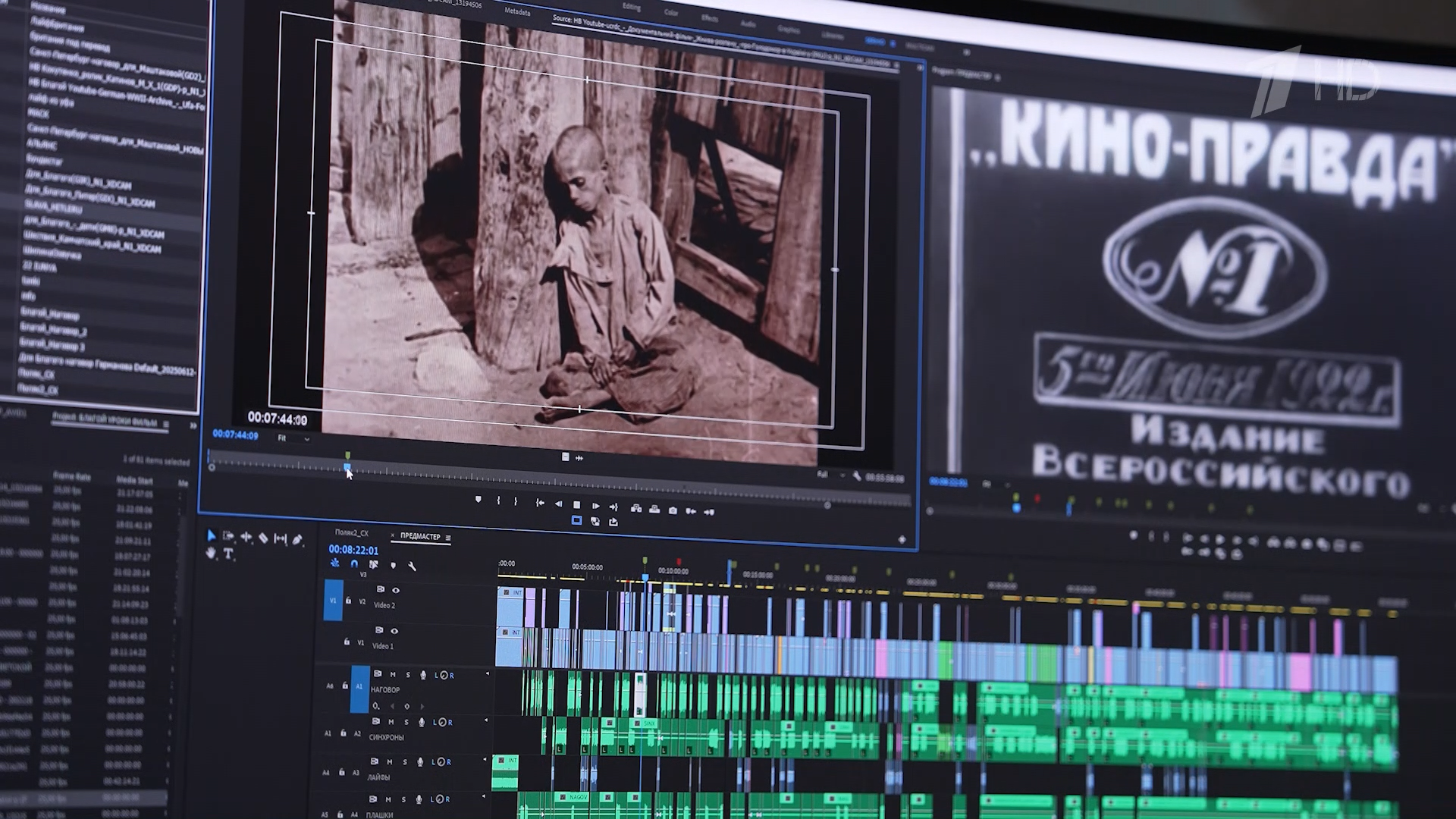
Task: Mute the НАГОВОР audio track
Action: (392, 674)
